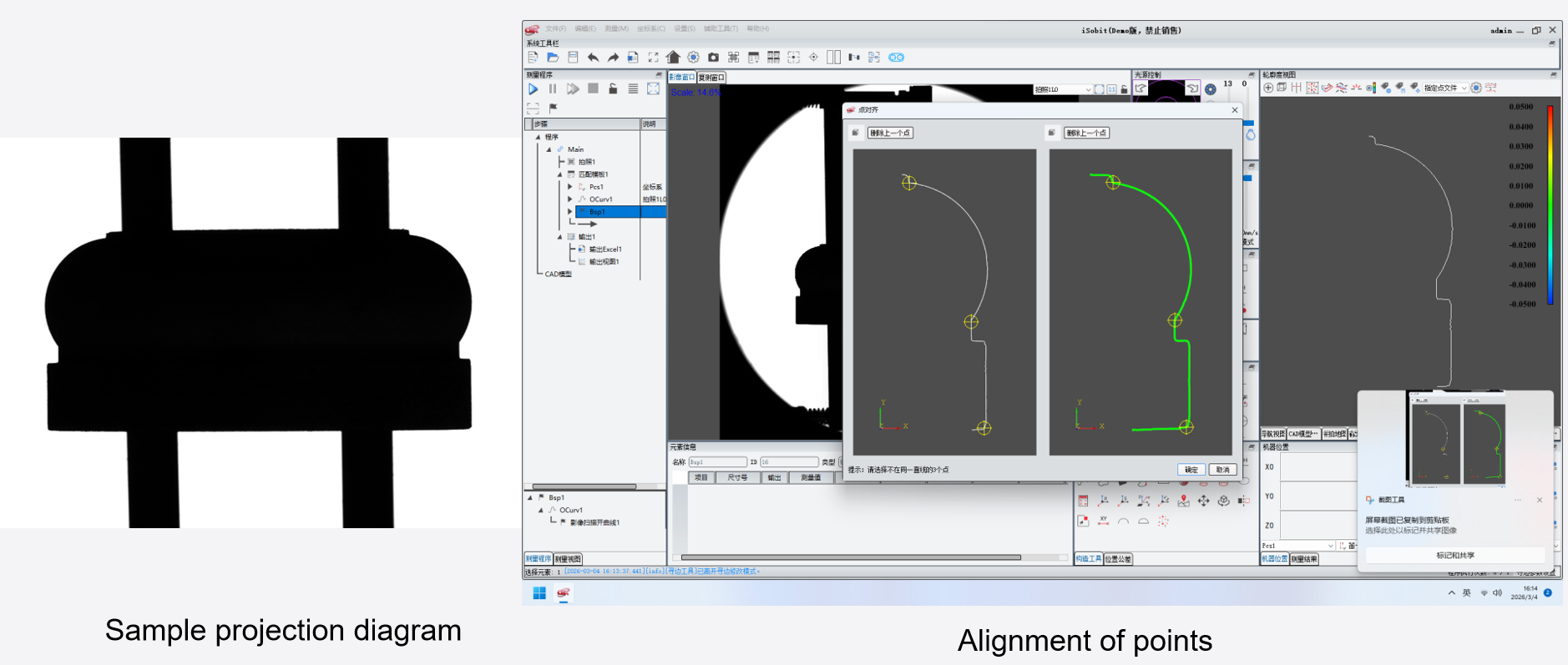Screen dimensions: 1568x665
Task: Click the dotted grid icon in contour toolbar
Action: tap(1313, 88)
